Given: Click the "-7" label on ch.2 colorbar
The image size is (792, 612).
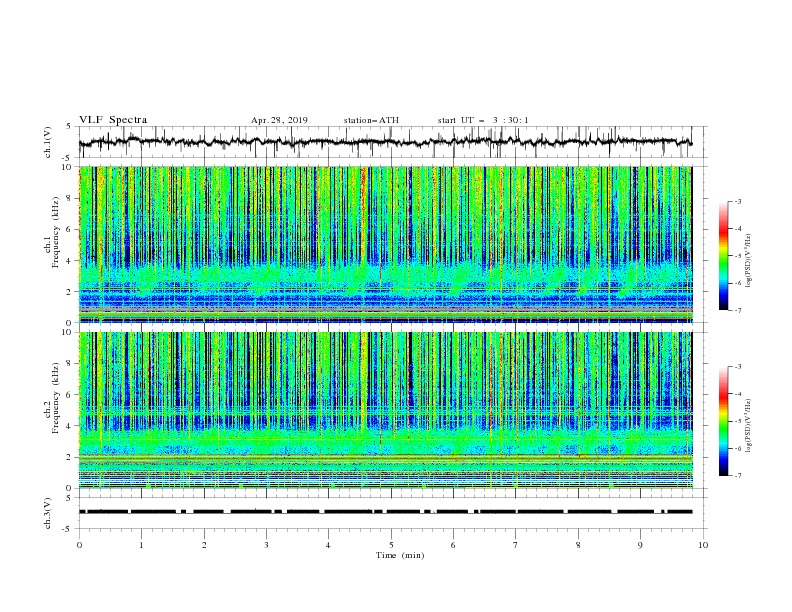Looking at the screenshot, I should pyautogui.click(x=737, y=476).
